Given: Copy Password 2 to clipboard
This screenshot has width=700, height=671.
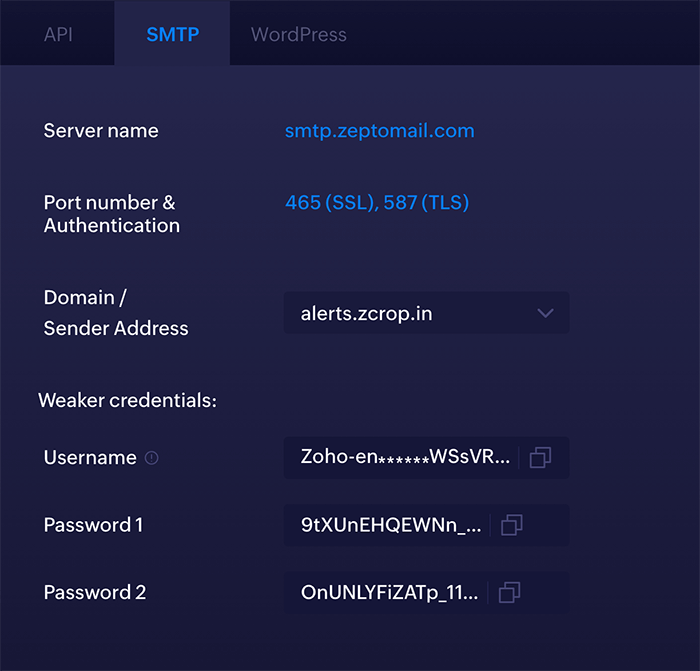Looking at the screenshot, I should click(509, 592).
